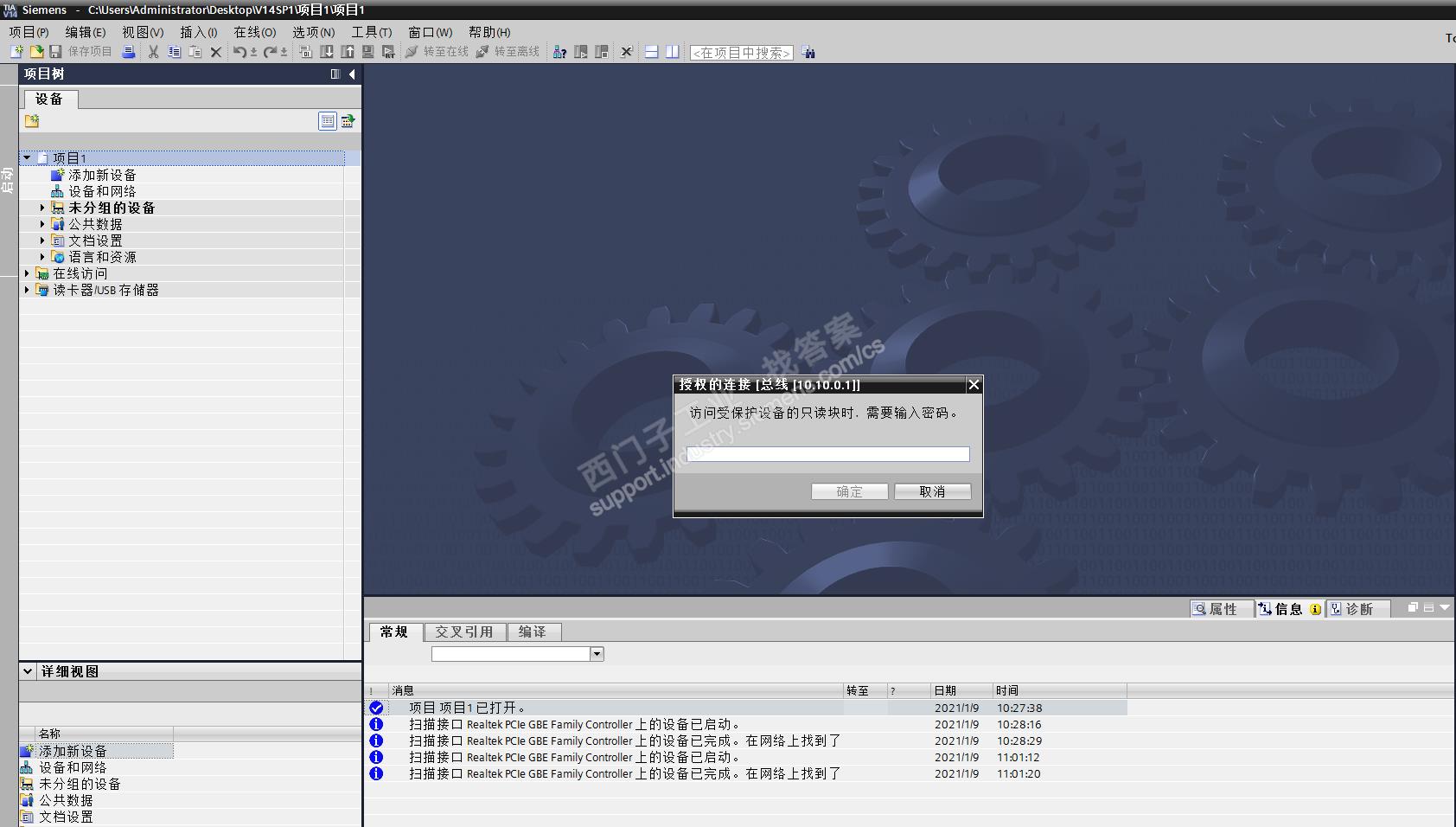Click 转至在线 go online button
This screenshot has width=1456, height=827.
(437, 52)
